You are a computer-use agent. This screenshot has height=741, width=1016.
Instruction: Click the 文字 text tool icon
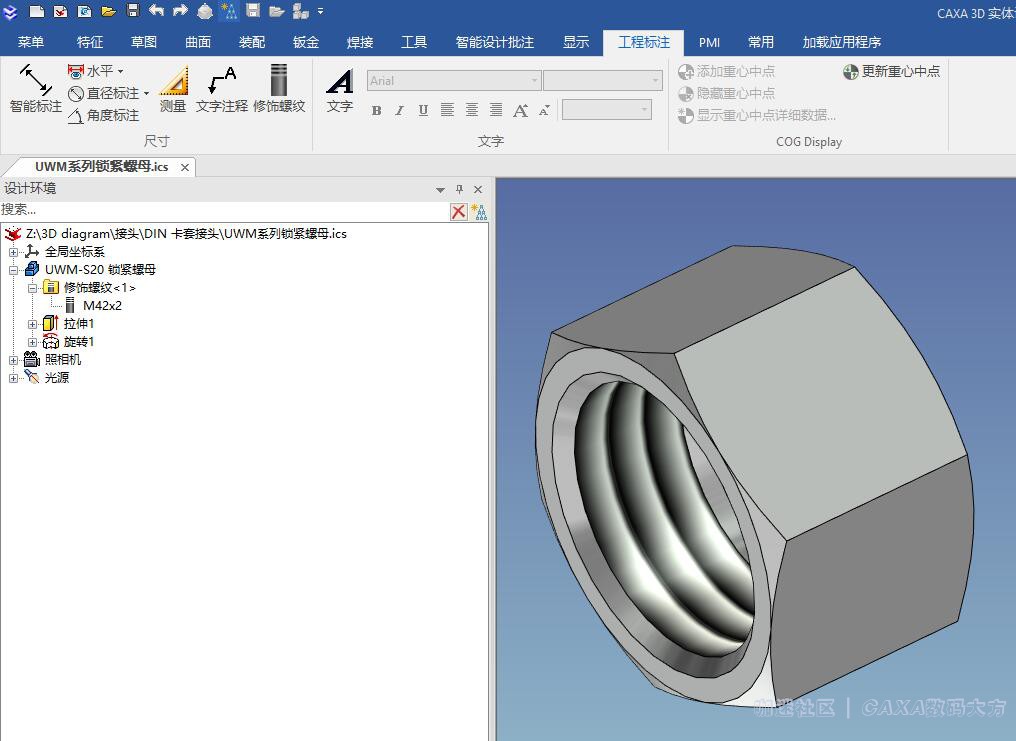(340, 88)
